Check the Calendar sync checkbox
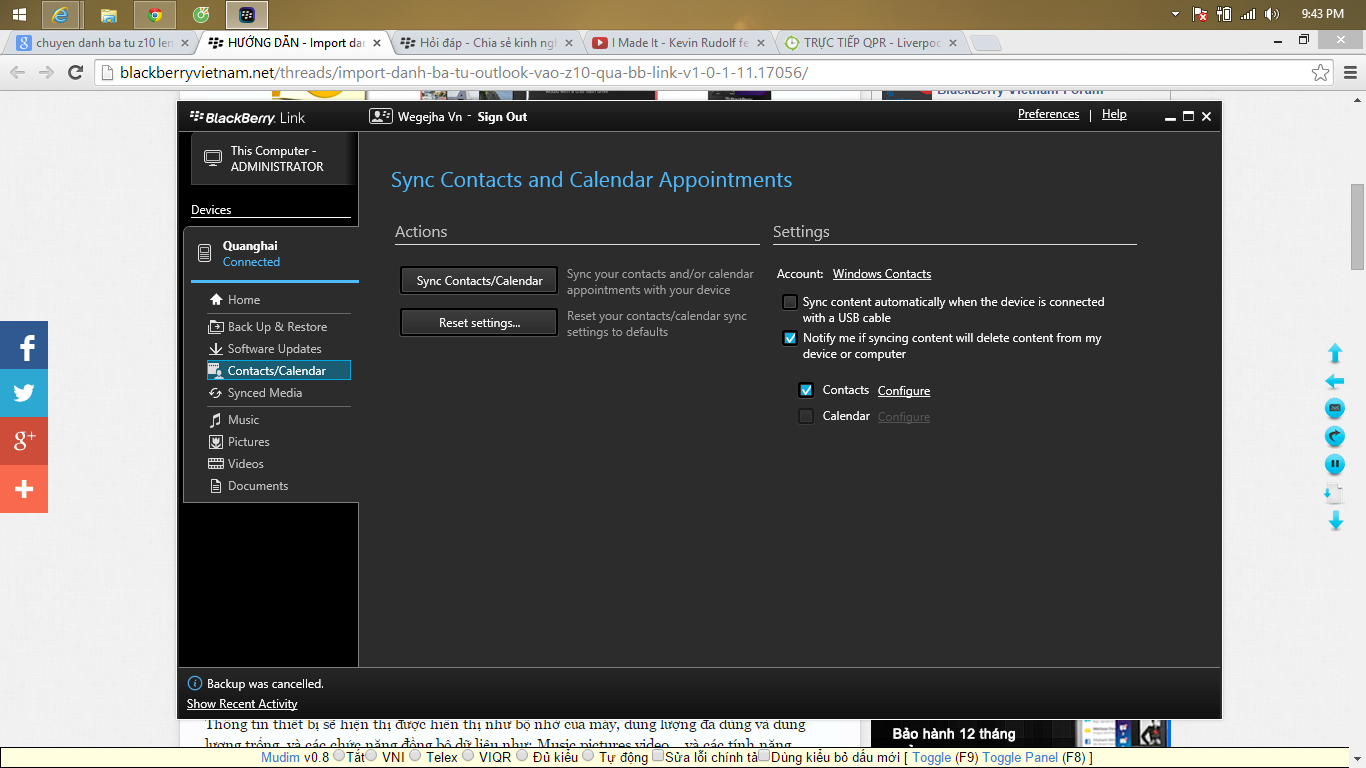 pos(806,416)
